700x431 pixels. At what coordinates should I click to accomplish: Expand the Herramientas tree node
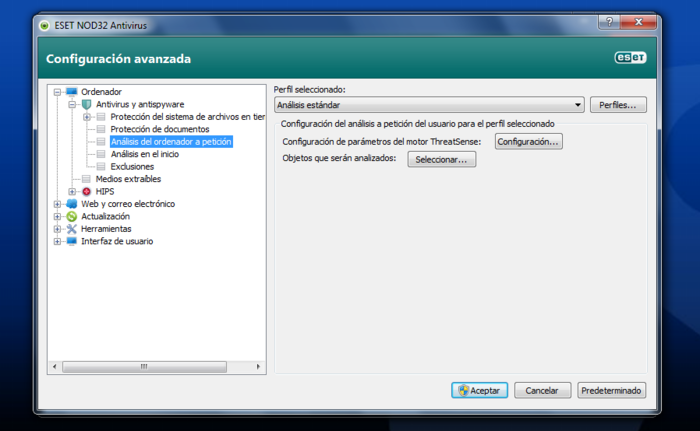tap(57, 229)
